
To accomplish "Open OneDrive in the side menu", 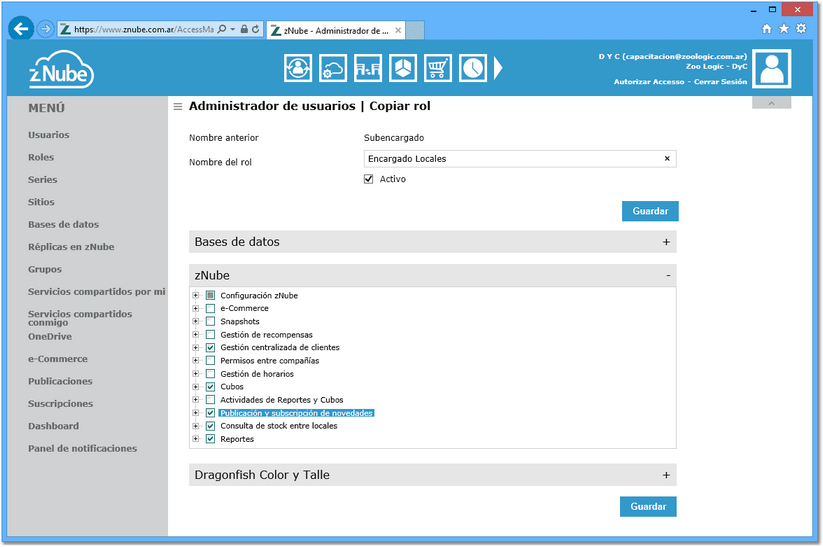I will coord(50,336).
